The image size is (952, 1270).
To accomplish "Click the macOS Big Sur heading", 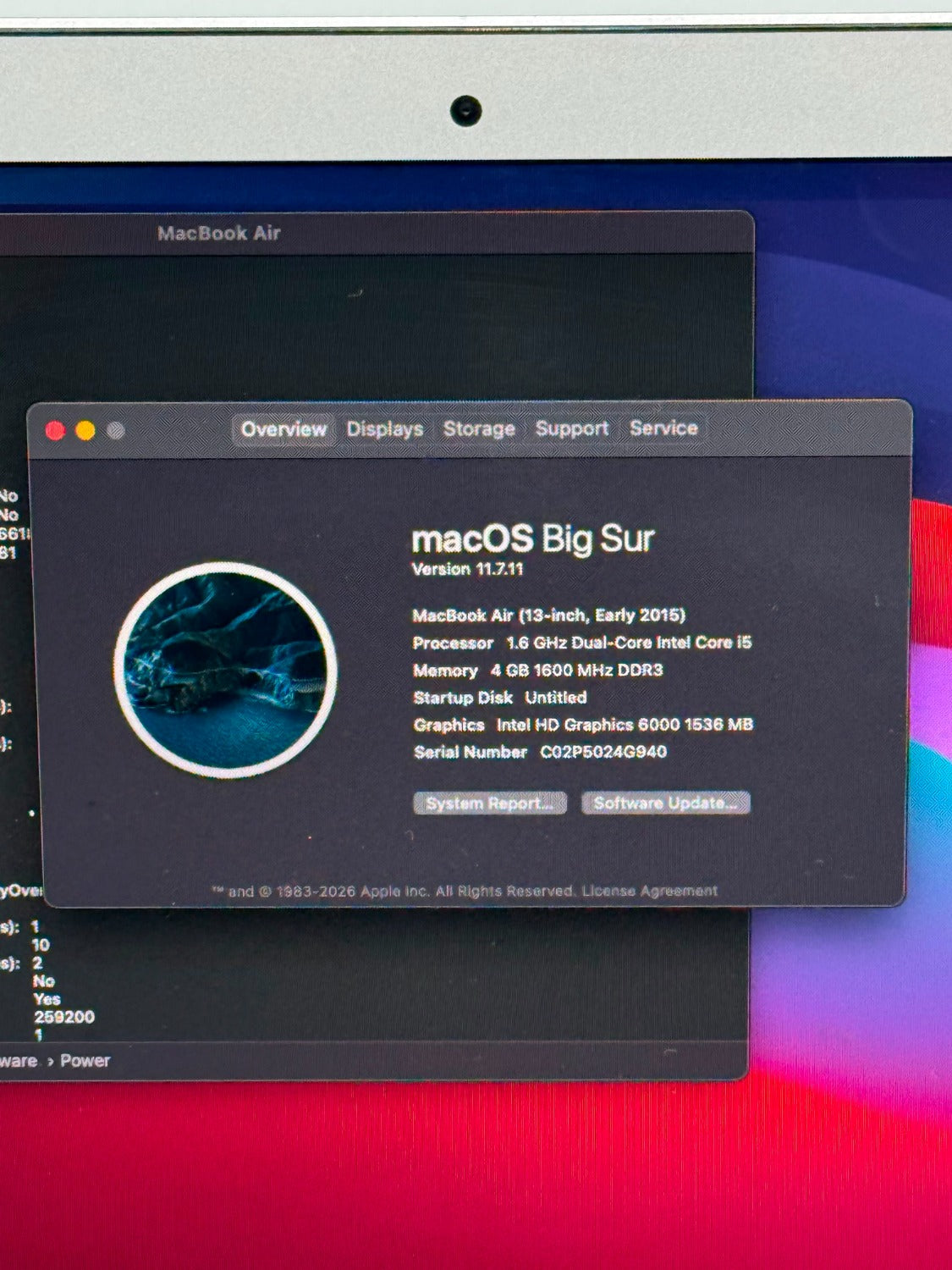I will click(x=533, y=538).
